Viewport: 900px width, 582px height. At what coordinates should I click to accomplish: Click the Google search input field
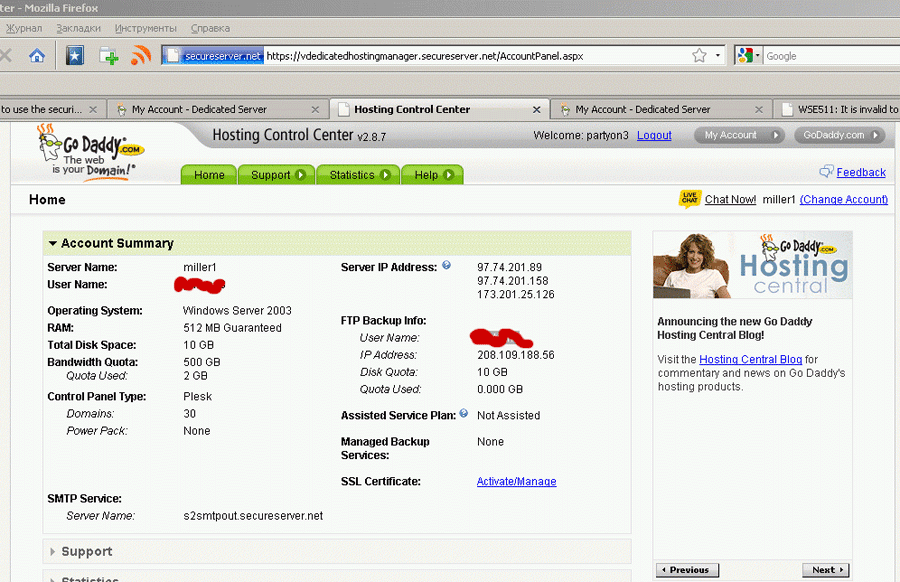[832, 56]
